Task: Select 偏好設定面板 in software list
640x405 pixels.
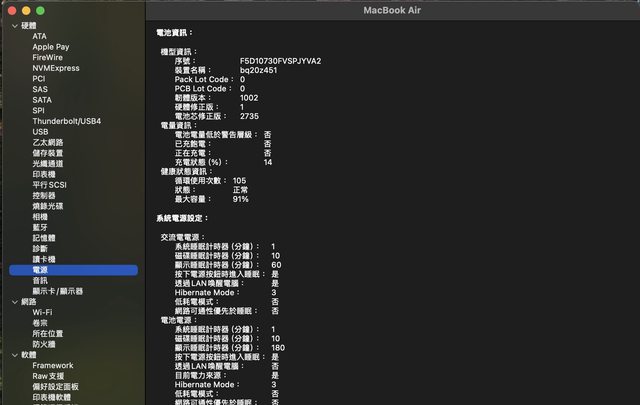Action: 55,387
